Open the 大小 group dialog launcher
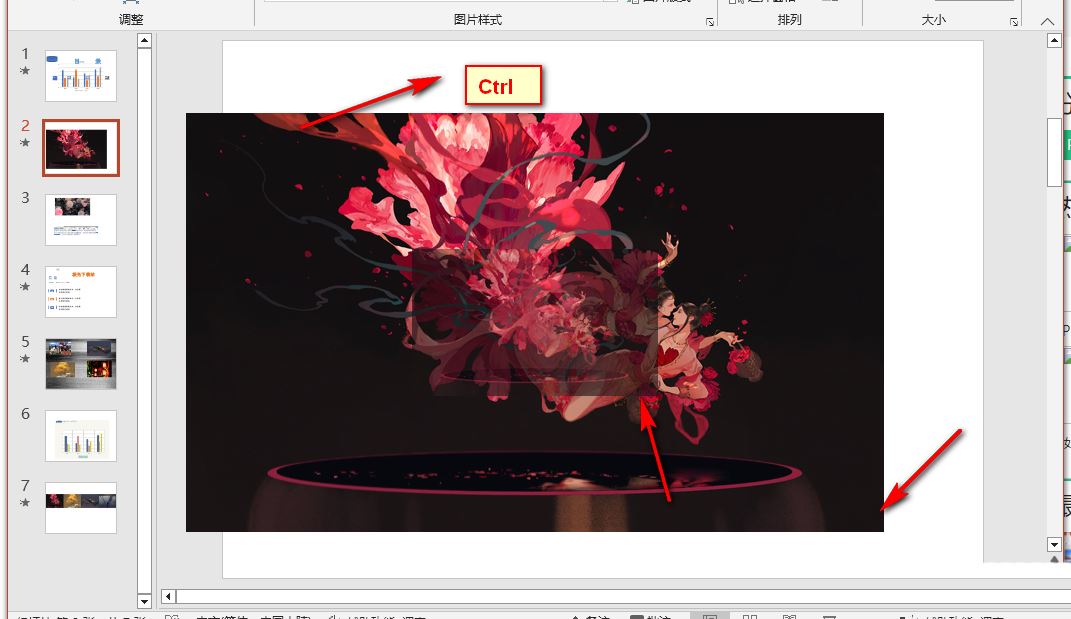Viewport: 1071px width, 619px height. pos(1014,22)
